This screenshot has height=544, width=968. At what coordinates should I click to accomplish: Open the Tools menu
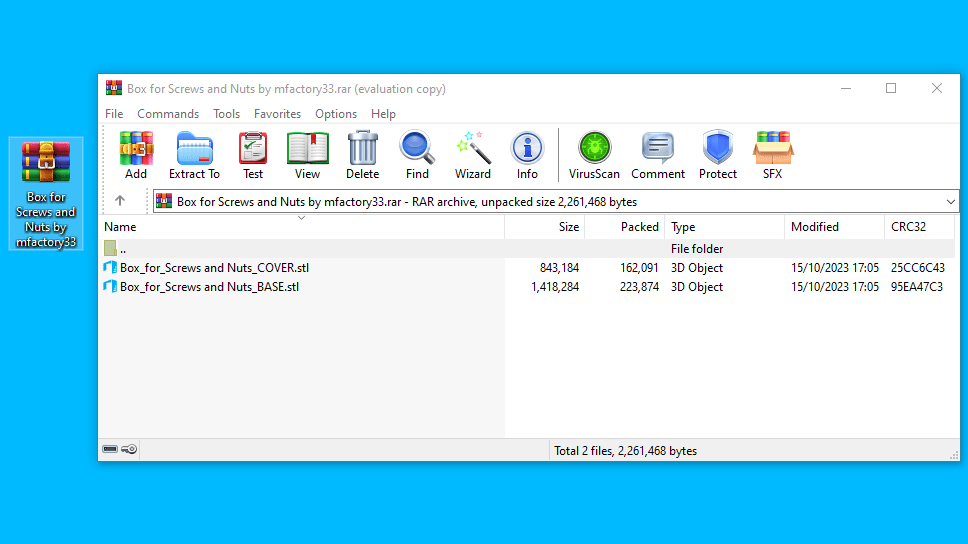(227, 114)
